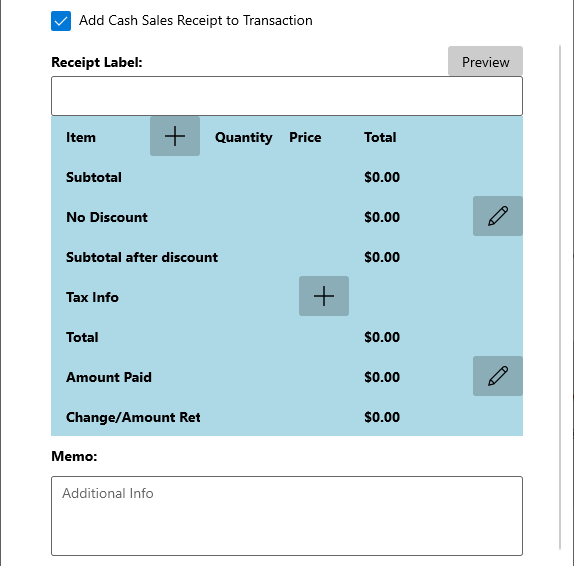
Task: Edit the discount with the pencil icon
Action: pos(497,216)
